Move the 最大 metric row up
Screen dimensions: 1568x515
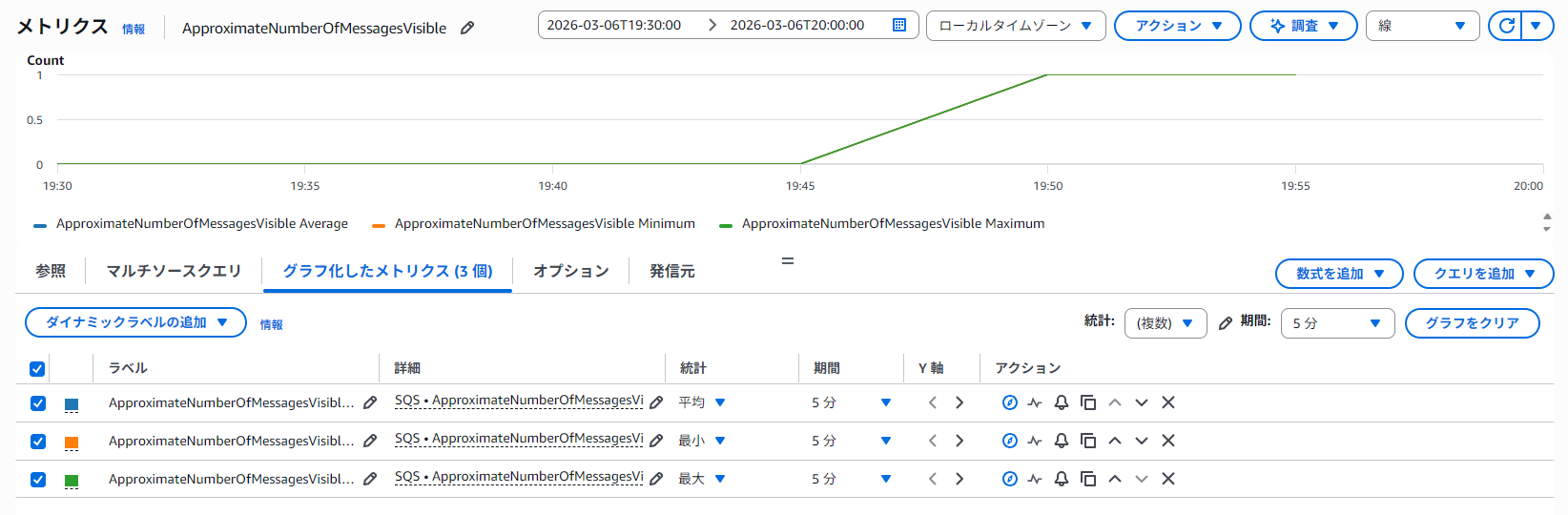coord(1114,479)
